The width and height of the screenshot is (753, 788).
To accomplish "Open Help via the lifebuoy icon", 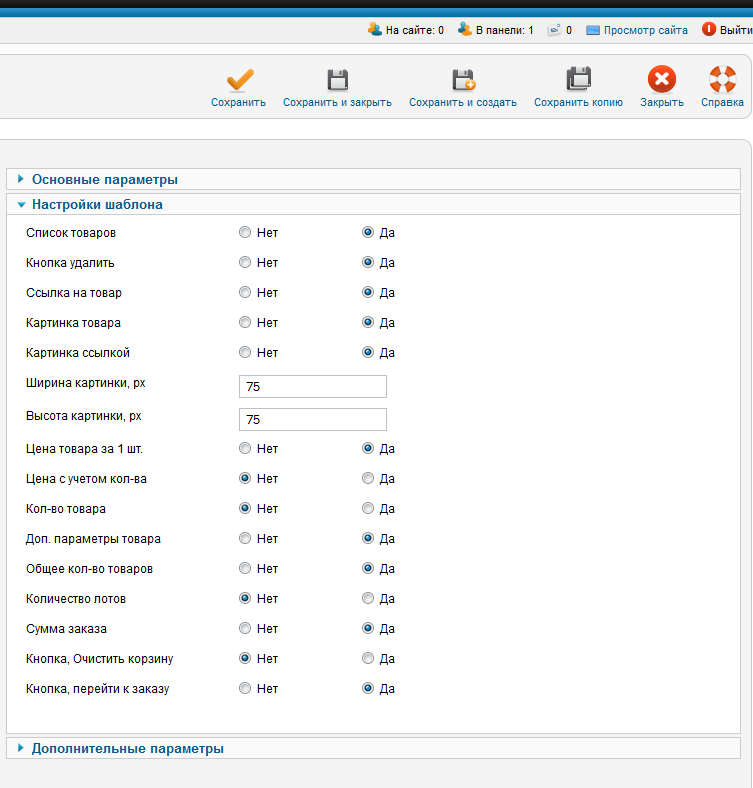I will (x=721, y=80).
